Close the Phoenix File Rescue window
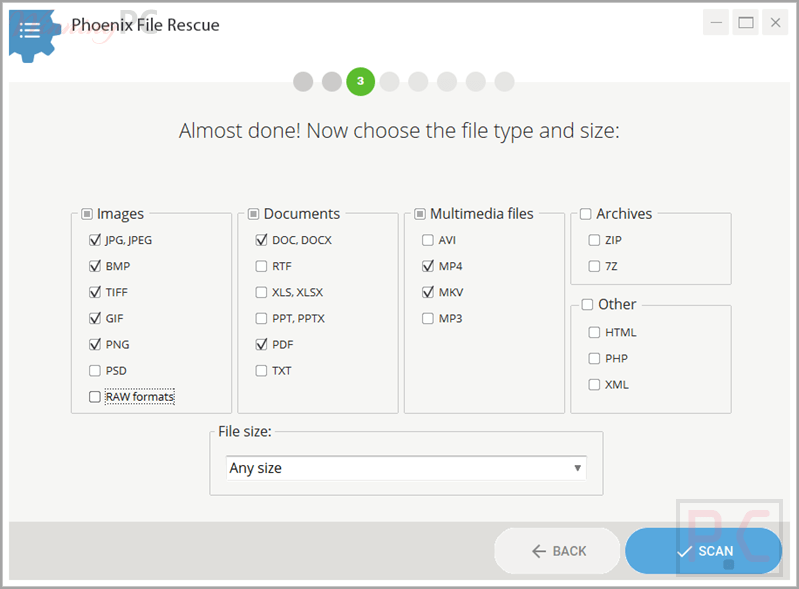 775,22
